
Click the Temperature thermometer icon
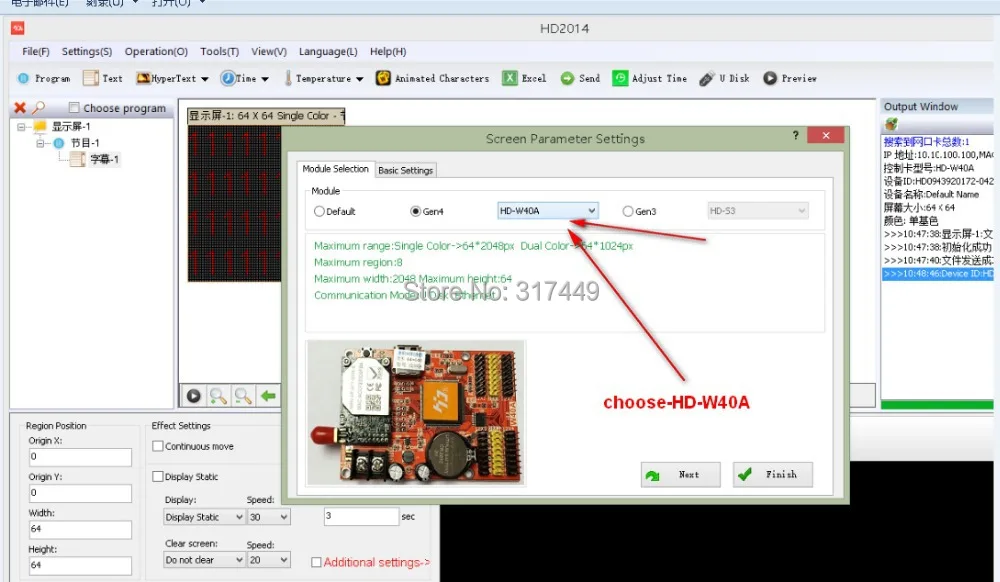[288, 78]
